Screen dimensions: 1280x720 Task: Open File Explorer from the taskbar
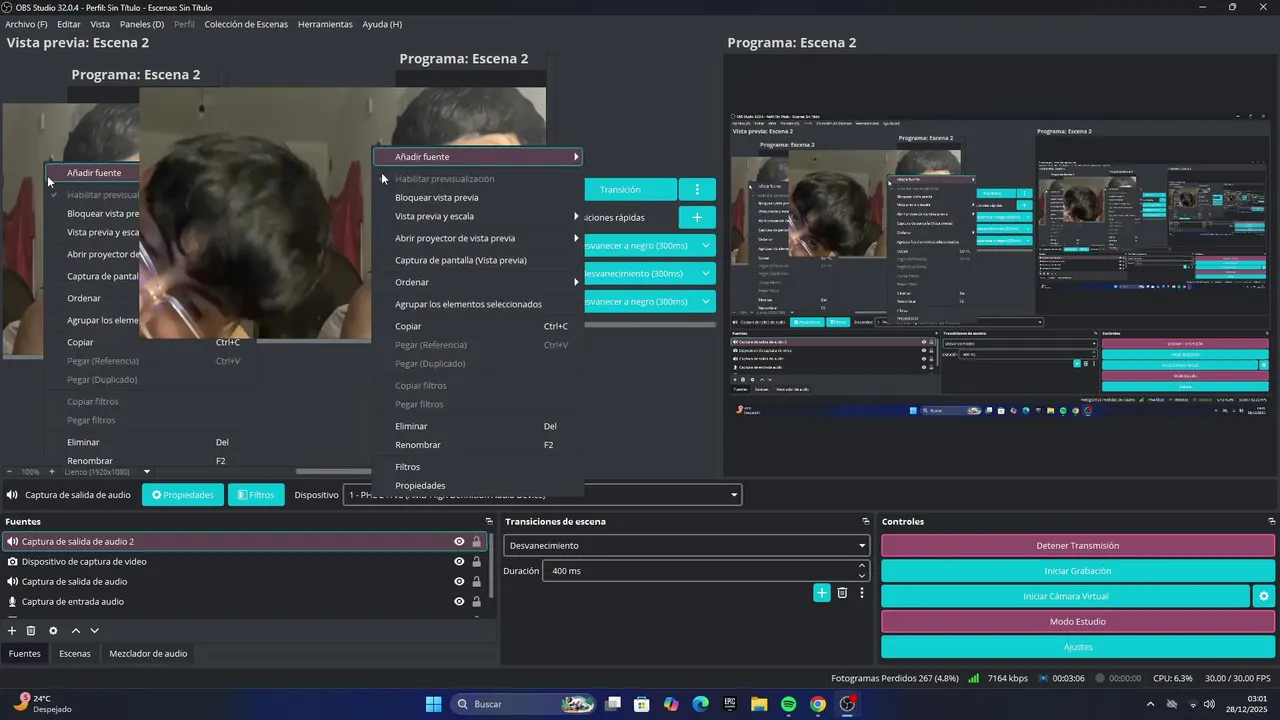(759, 704)
